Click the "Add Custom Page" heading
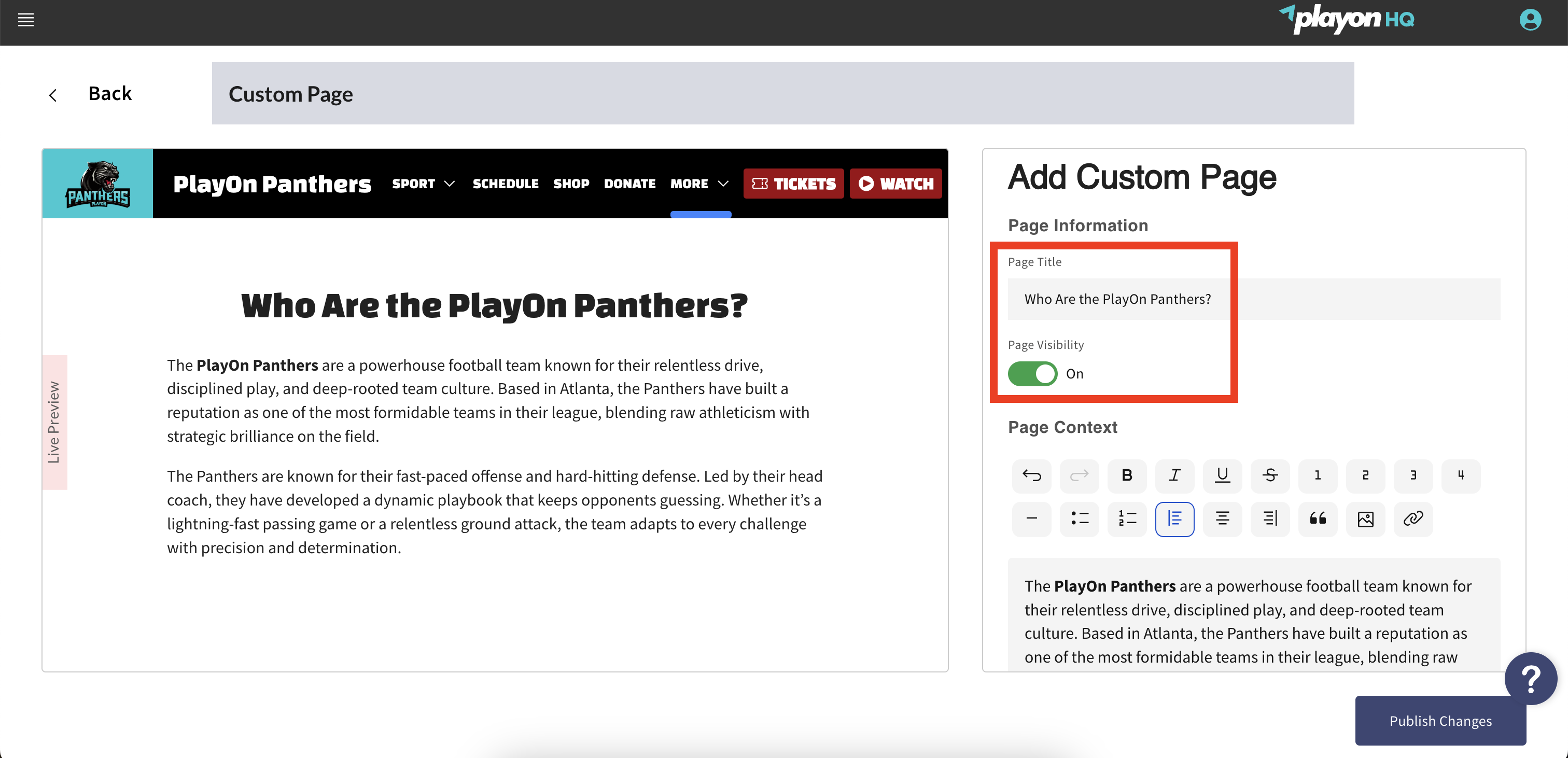Image resolution: width=1568 pixels, height=758 pixels. pyautogui.click(x=1141, y=177)
